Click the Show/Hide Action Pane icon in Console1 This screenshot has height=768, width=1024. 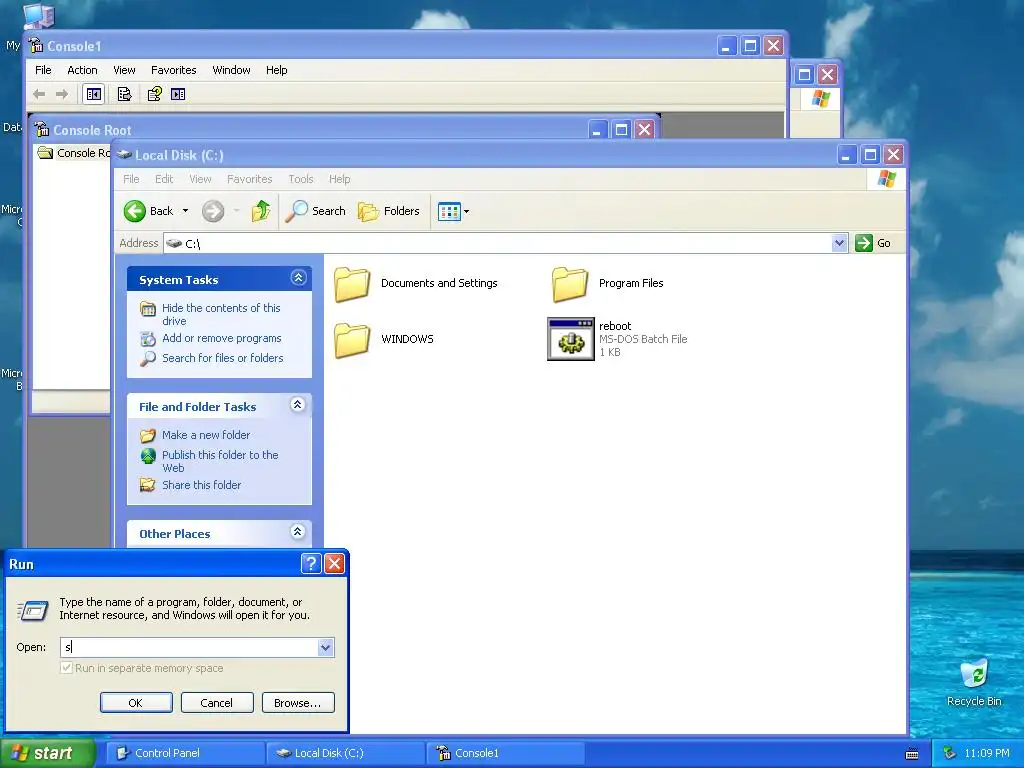[x=178, y=94]
